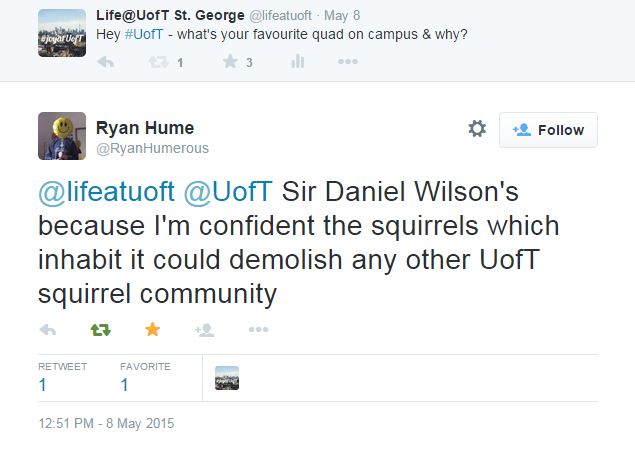Click the follow-person icon under Ryan's tweet
This screenshot has height=457, width=635.
[x=205, y=329]
